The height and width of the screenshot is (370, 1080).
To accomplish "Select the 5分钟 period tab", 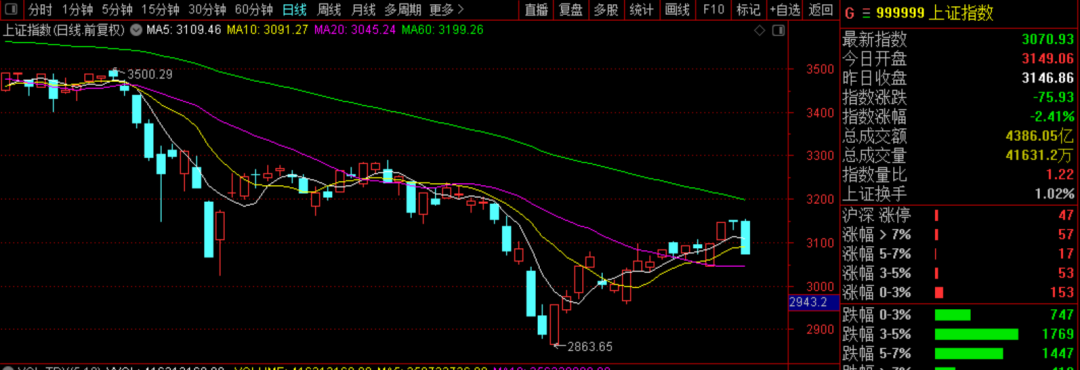I will [x=117, y=10].
